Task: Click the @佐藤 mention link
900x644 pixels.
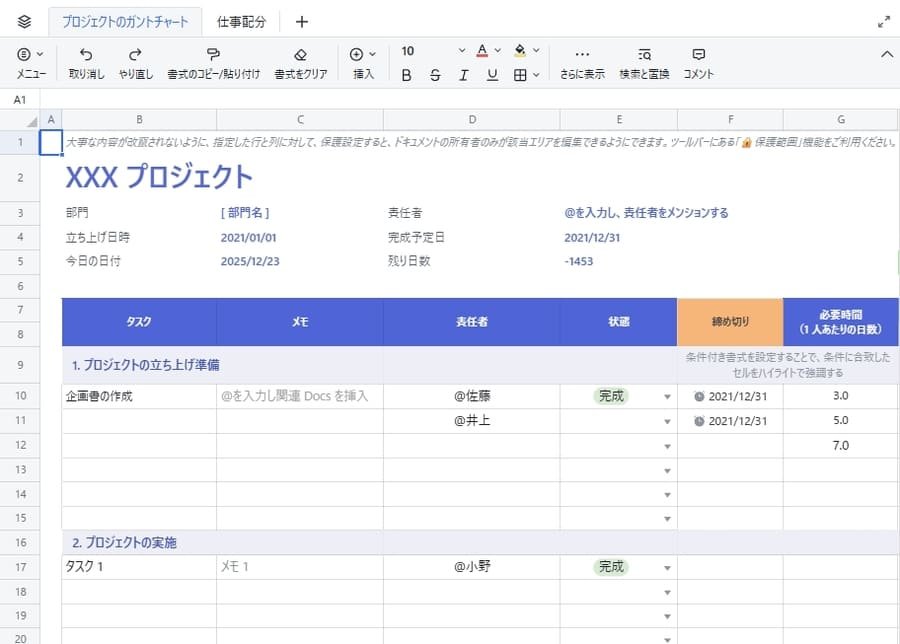Action: tap(470, 395)
